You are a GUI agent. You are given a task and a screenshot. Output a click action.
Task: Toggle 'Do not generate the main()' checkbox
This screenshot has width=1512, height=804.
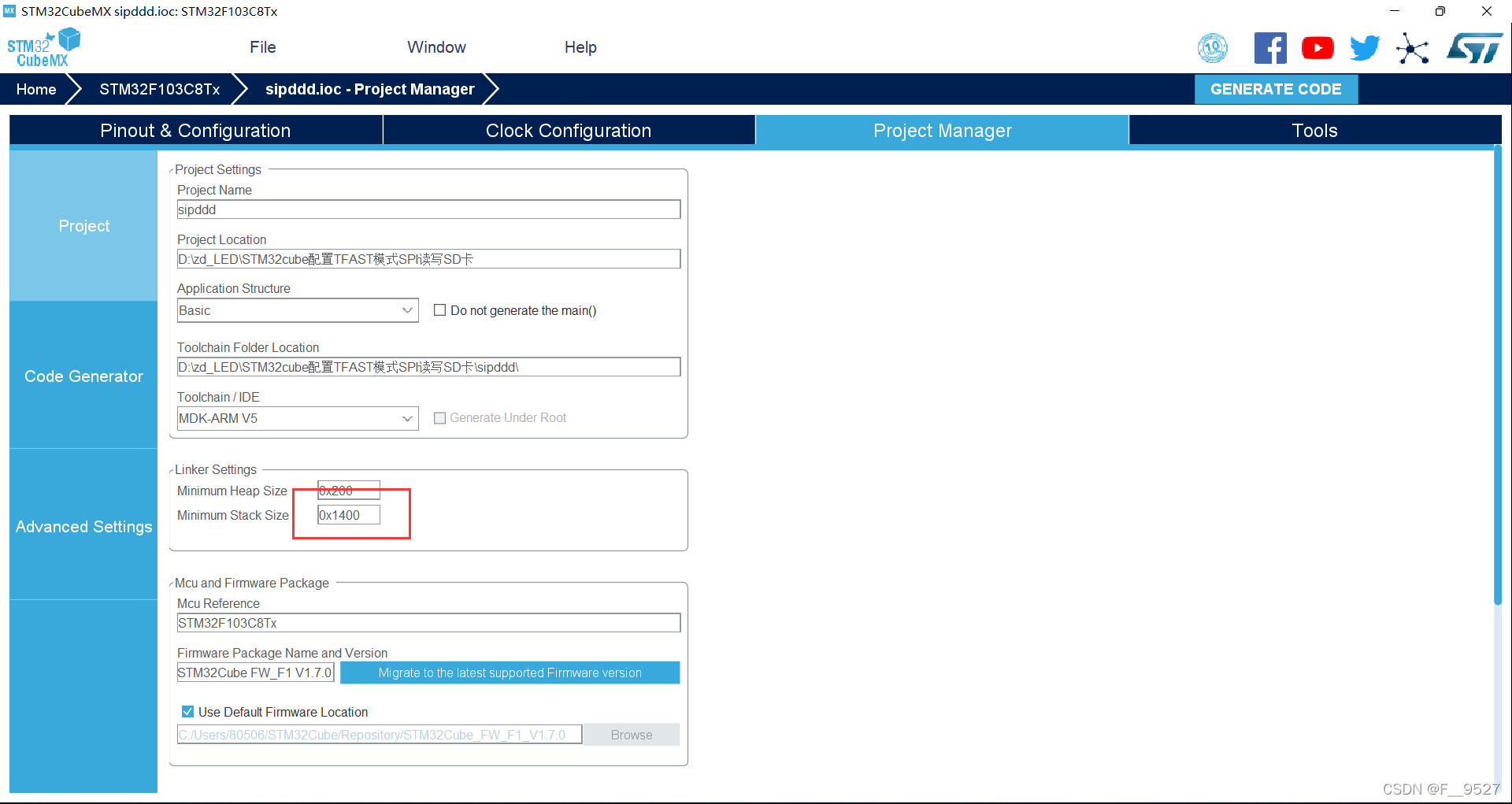pyautogui.click(x=440, y=310)
